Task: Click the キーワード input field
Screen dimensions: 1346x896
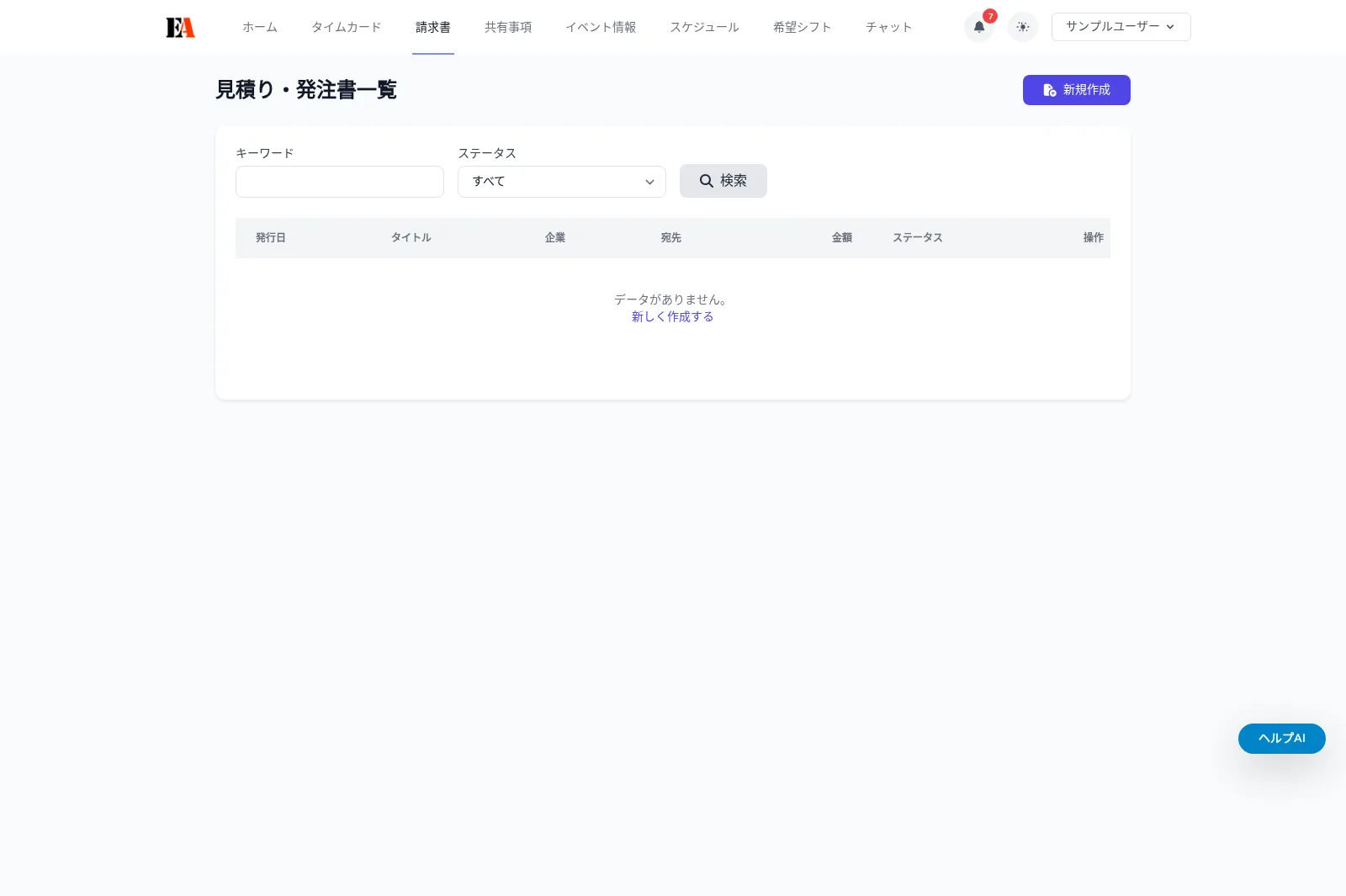Action: 339,182
